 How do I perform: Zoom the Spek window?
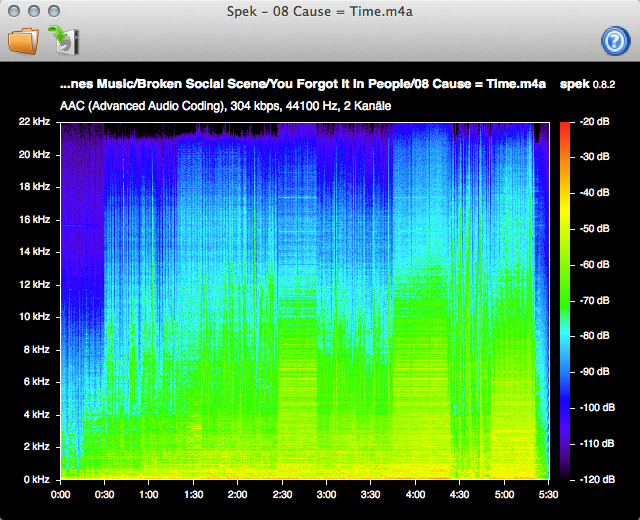pos(54,11)
